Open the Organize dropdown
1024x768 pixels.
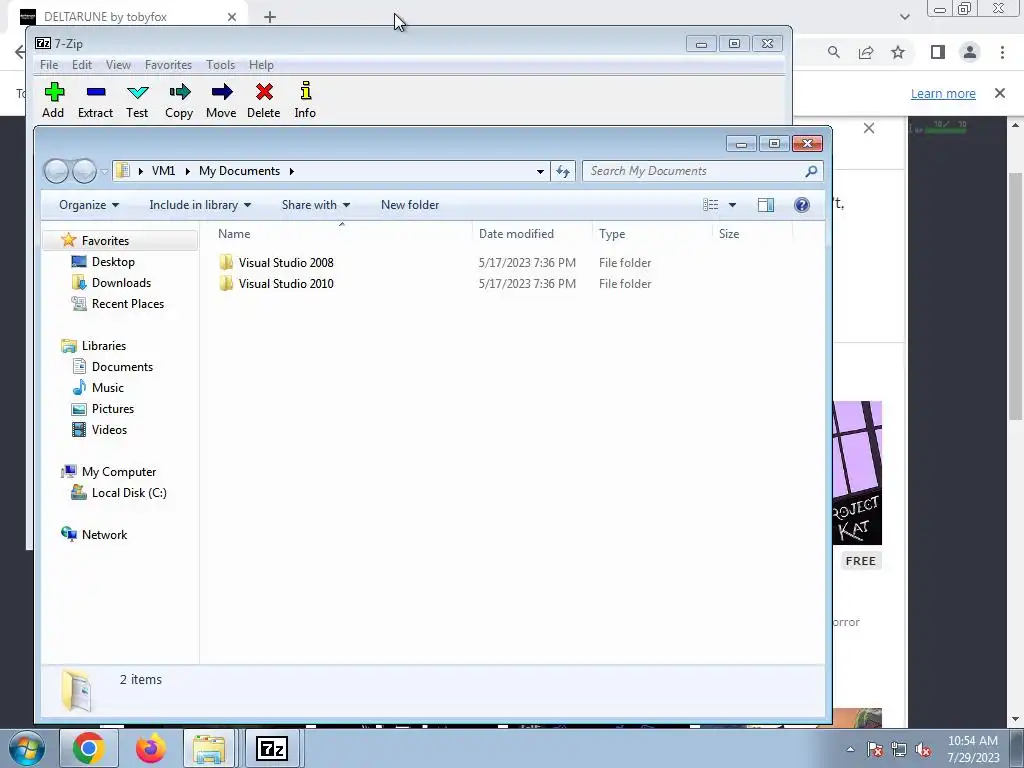pyautogui.click(x=89, y=205)
